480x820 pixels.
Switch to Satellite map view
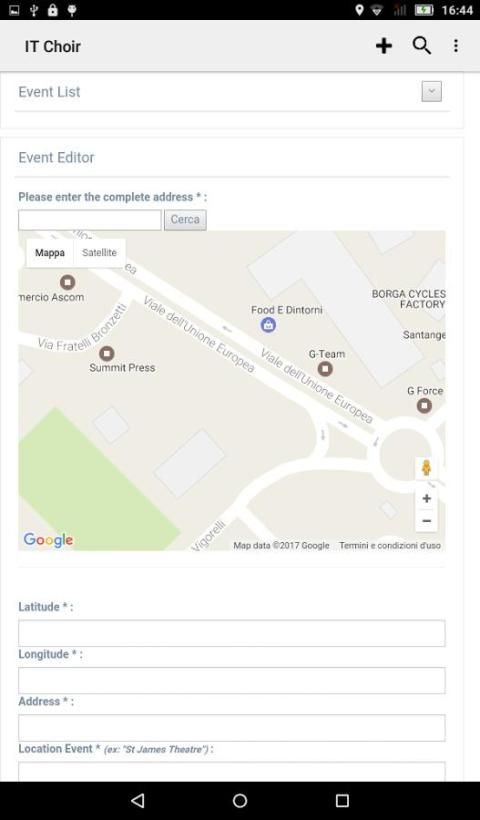[x=99, y=253]
